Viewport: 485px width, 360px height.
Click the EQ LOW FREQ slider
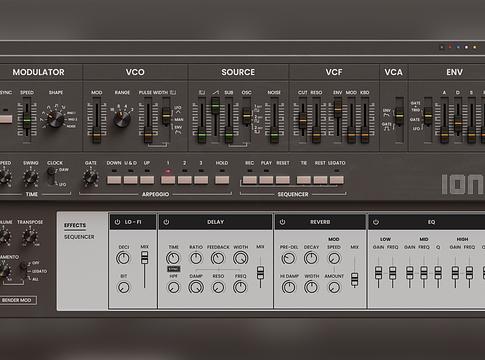393,273
